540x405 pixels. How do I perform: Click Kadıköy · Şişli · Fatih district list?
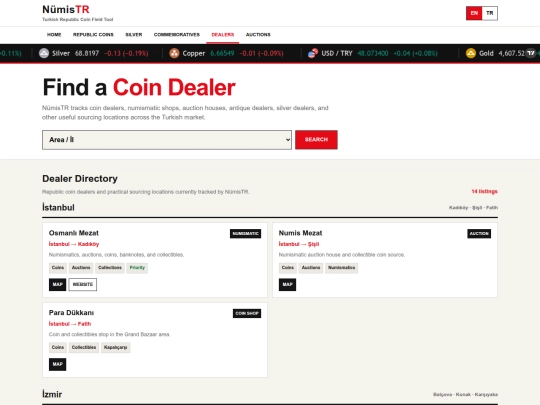pos(473,208)
